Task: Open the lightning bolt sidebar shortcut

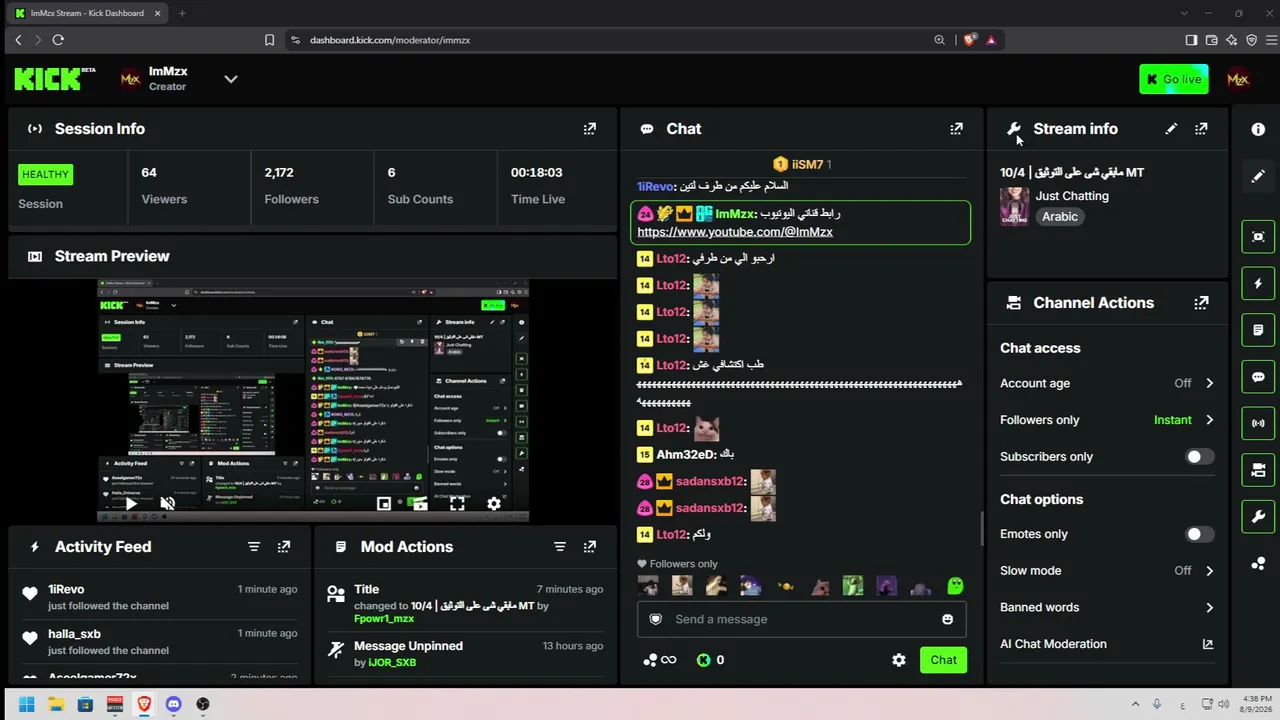Action: pyautogui.click(x=1258, y=283)
